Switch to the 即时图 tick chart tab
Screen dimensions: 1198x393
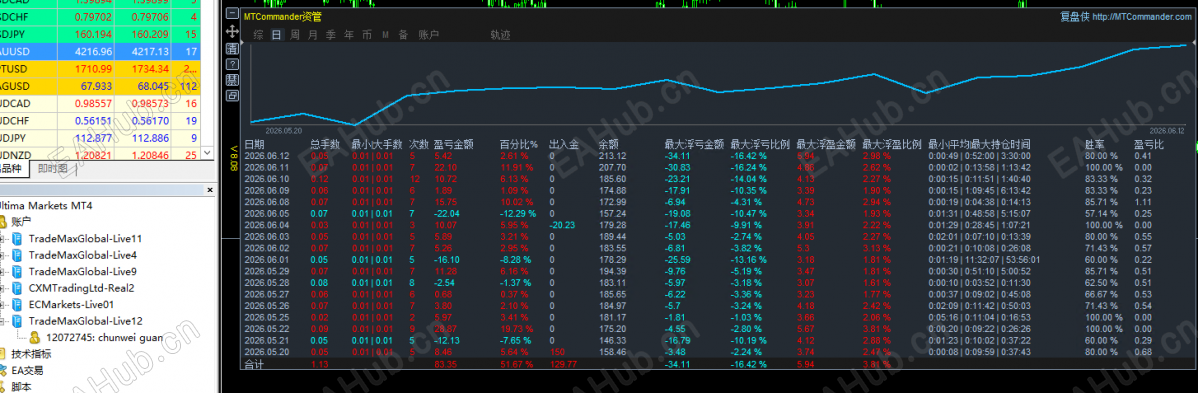coord(52,169)
